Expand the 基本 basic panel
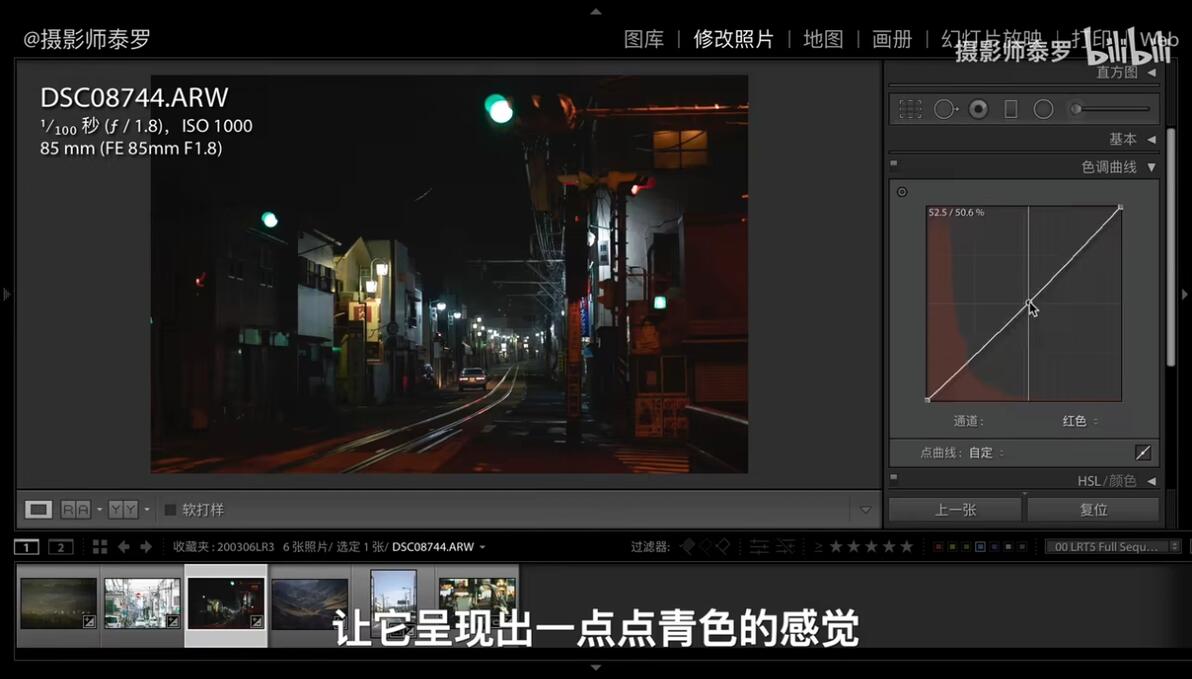1192x679 pixels. click(x=1152, y=139)
